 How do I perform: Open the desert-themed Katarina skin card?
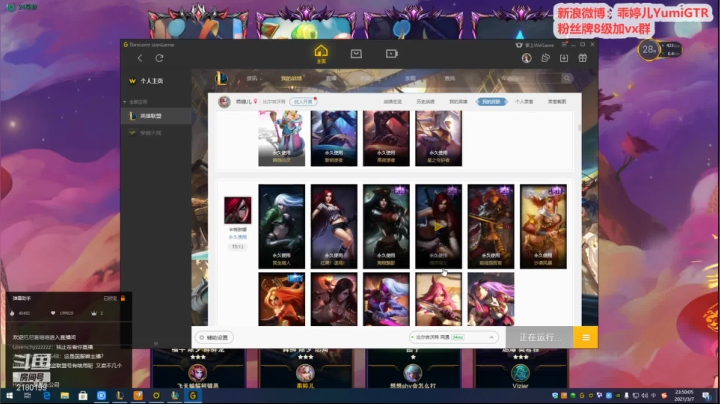(x=543, y=226)
